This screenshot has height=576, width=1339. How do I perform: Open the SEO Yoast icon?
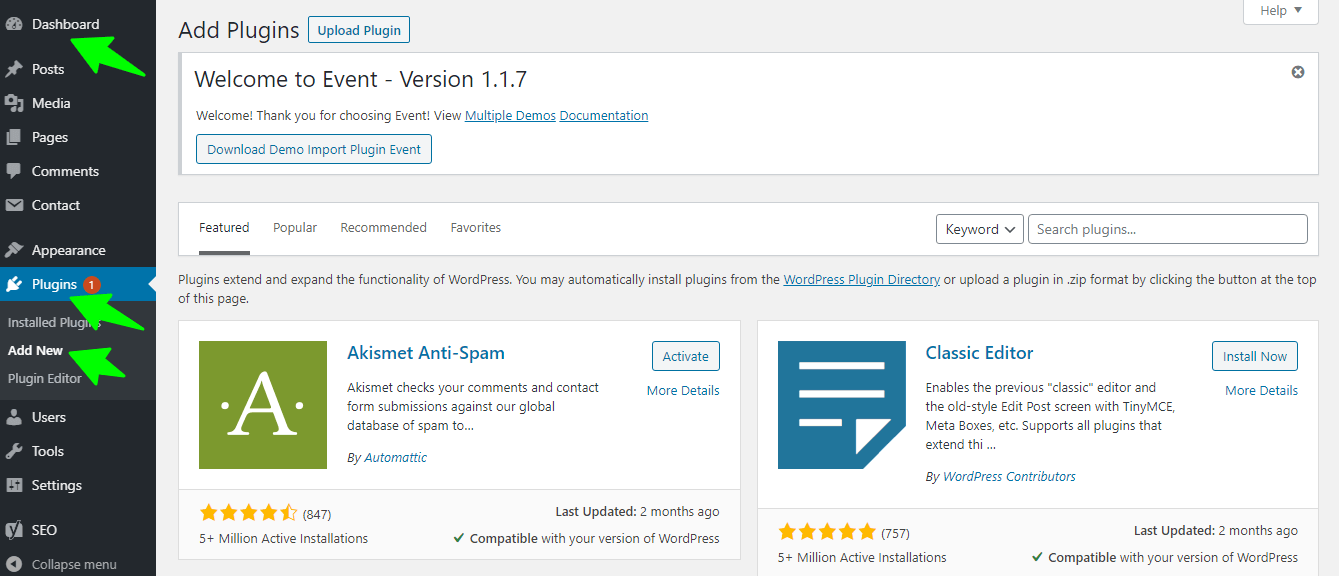(14, 530)
